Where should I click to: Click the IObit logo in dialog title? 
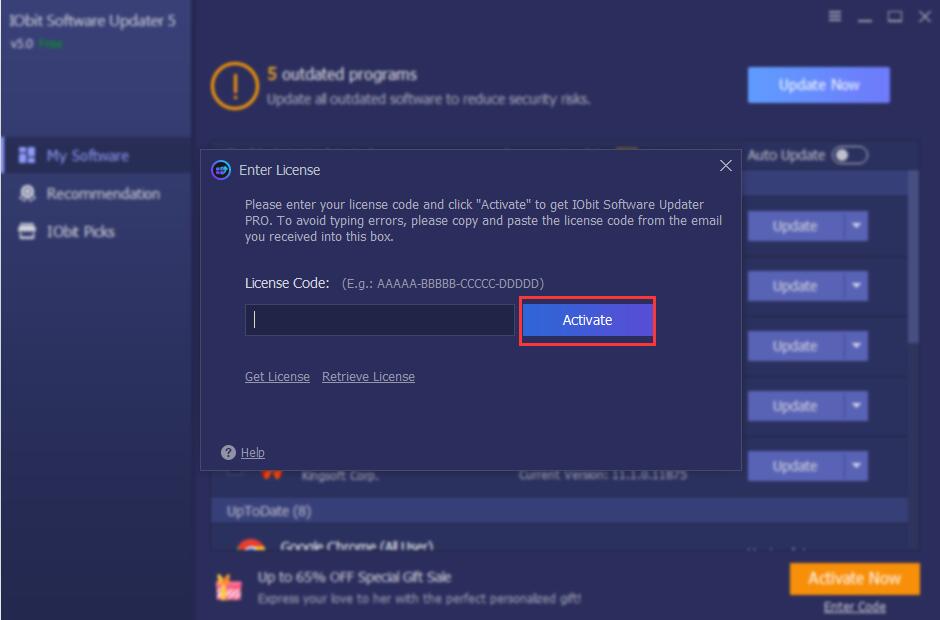(221, 170)
